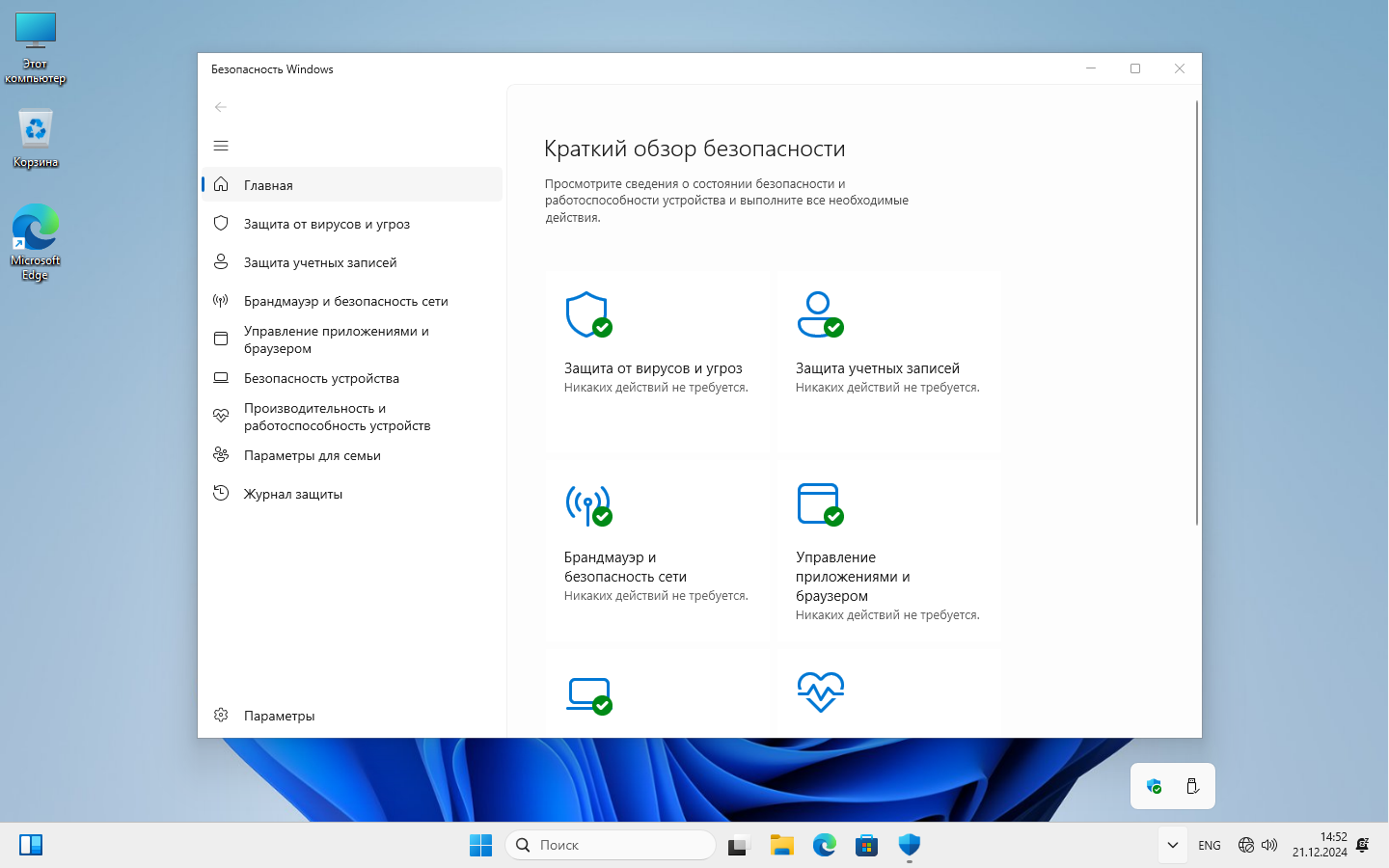This screenshot has width=1389, height=868.
Task: Click the device health heart tile icon
Action: (x=821, y=692)
